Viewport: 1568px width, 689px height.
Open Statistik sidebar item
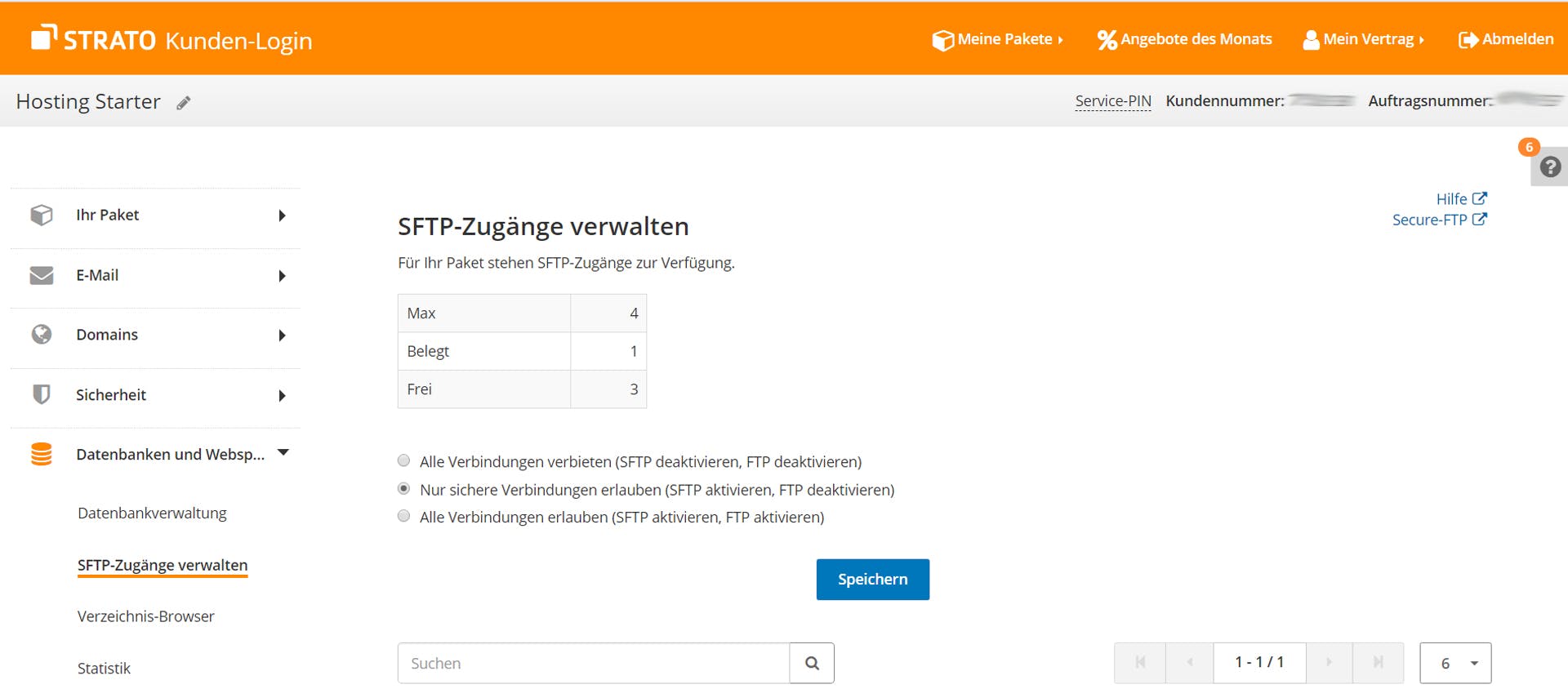click(104, 668)
